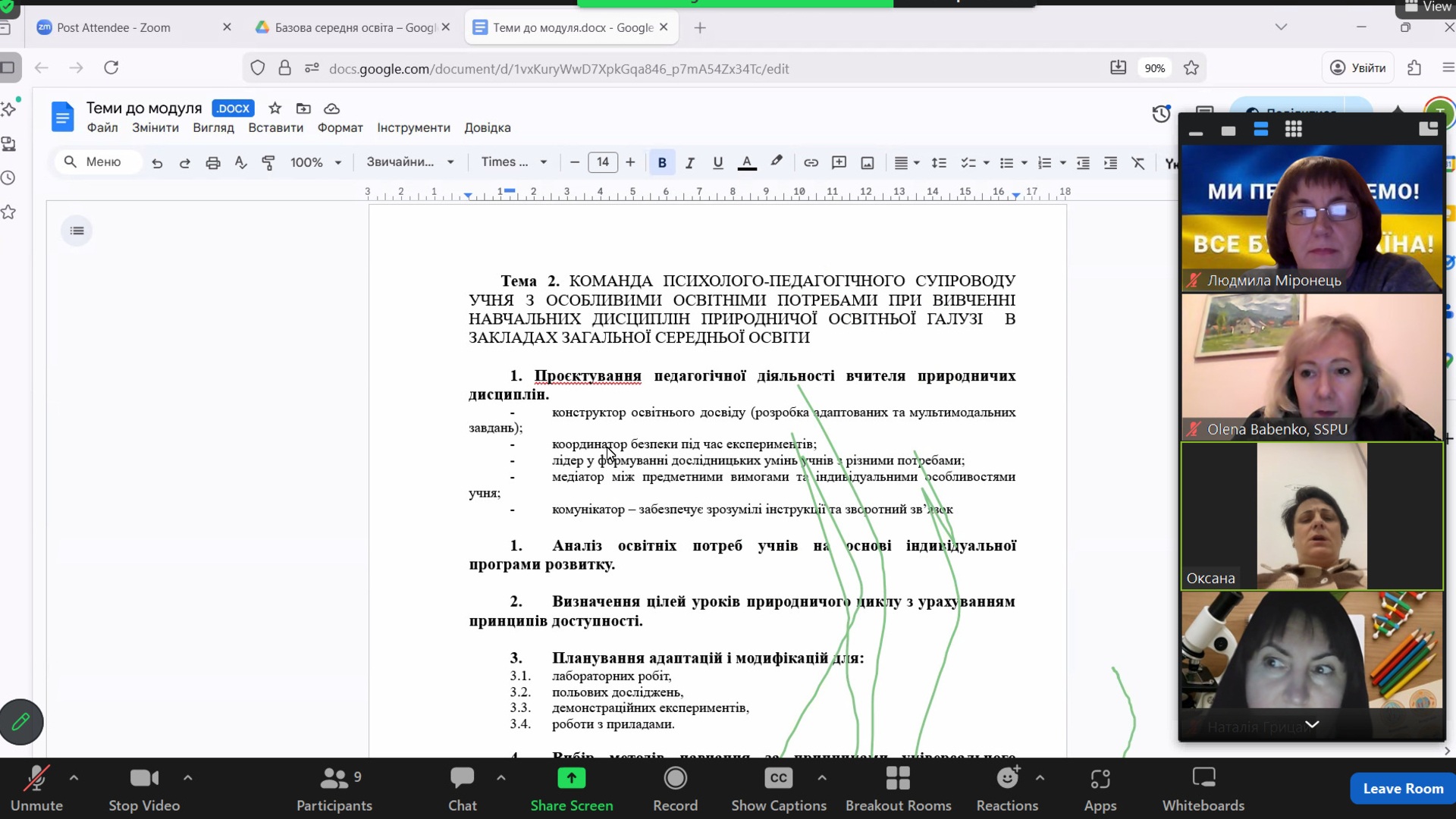1456x819 pixels.
Task: Click the clear formatting icon
Action: [1138, 162]
